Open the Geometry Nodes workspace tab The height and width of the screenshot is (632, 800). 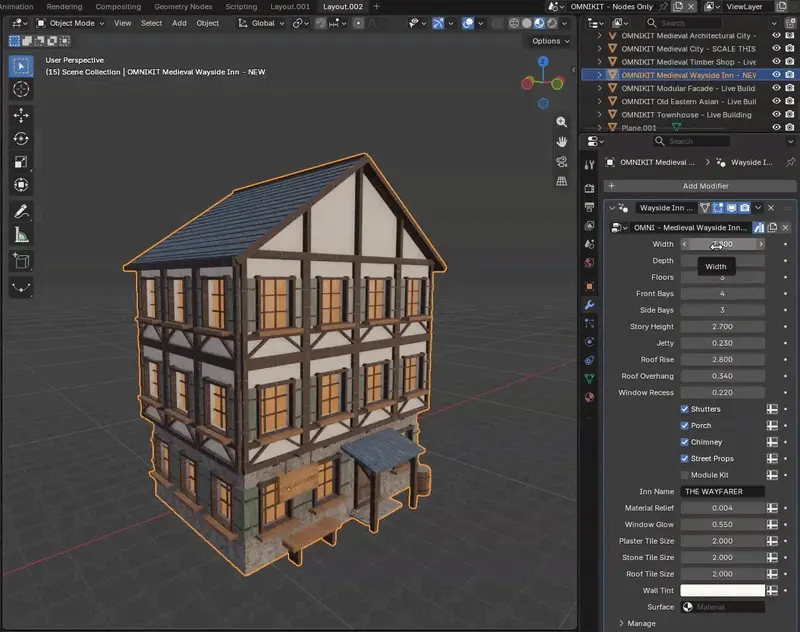tap(183, 7)
